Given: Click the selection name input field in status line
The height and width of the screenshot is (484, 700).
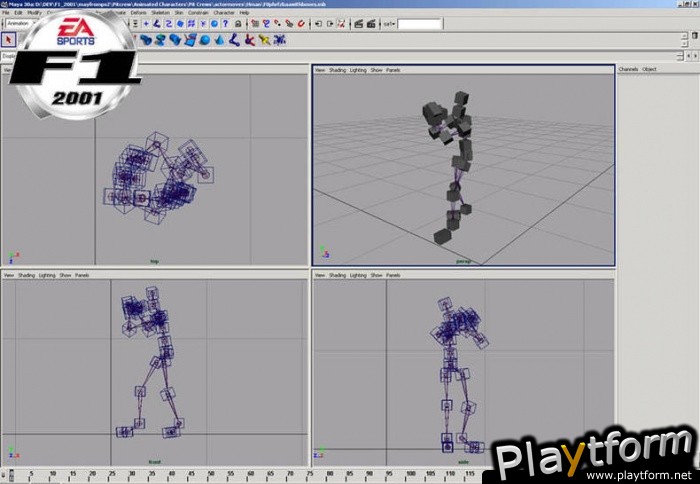Looking at the screenshot, I should pyautogui.click(x=419, y=23).
